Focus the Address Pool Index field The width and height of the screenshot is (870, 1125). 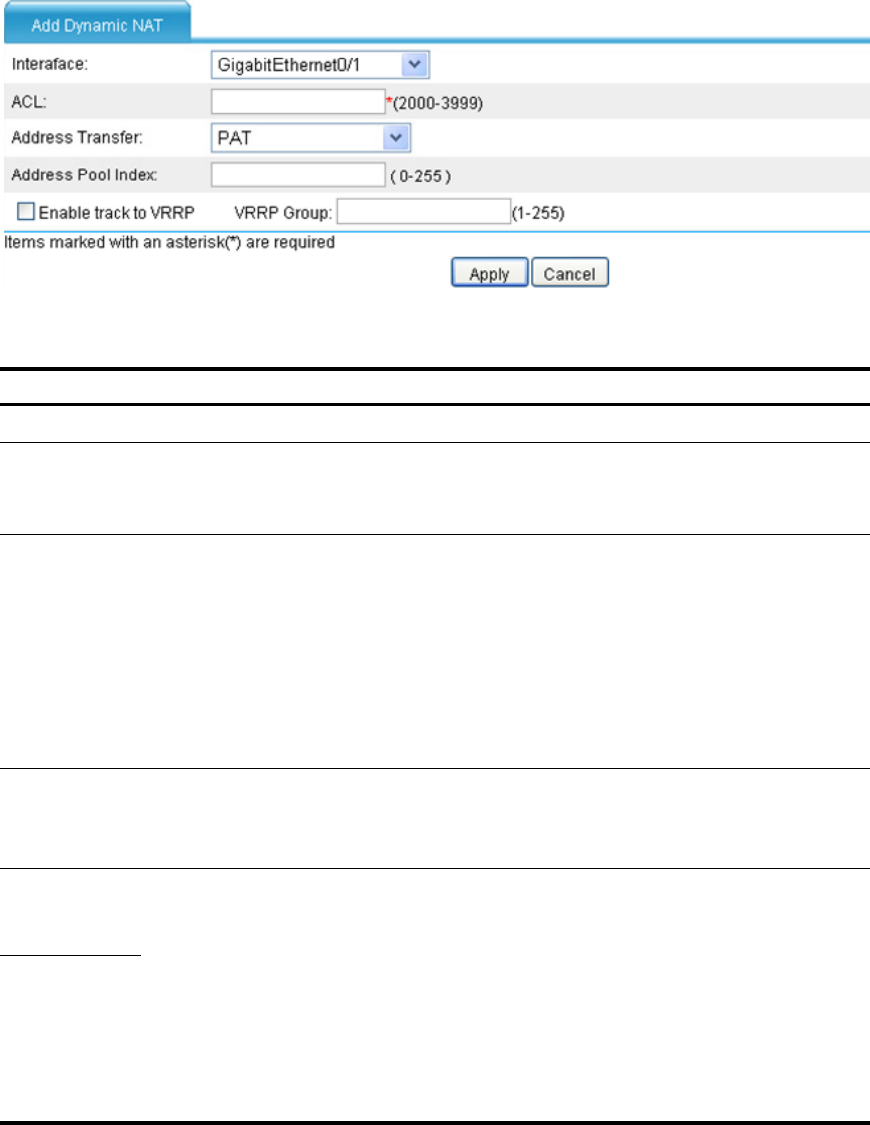(298, 174)
